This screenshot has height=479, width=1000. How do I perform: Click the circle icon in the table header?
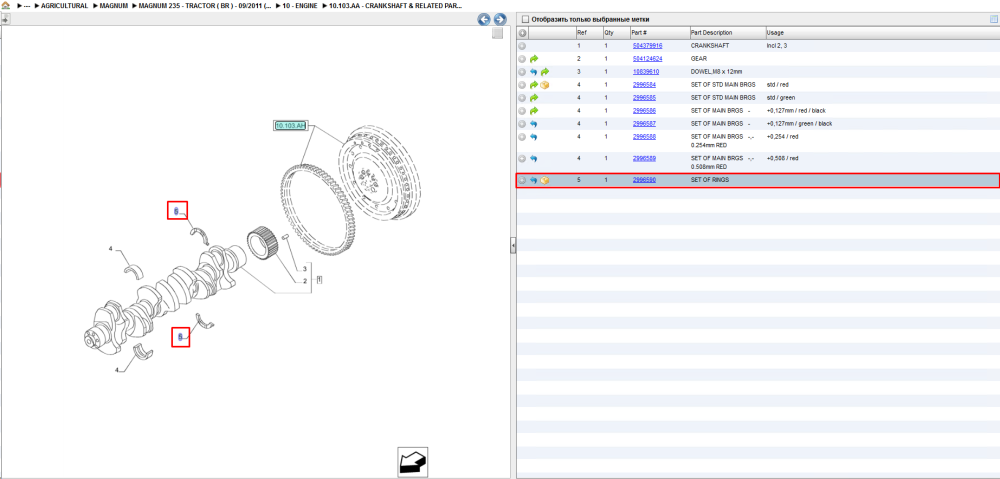[522, 33]
